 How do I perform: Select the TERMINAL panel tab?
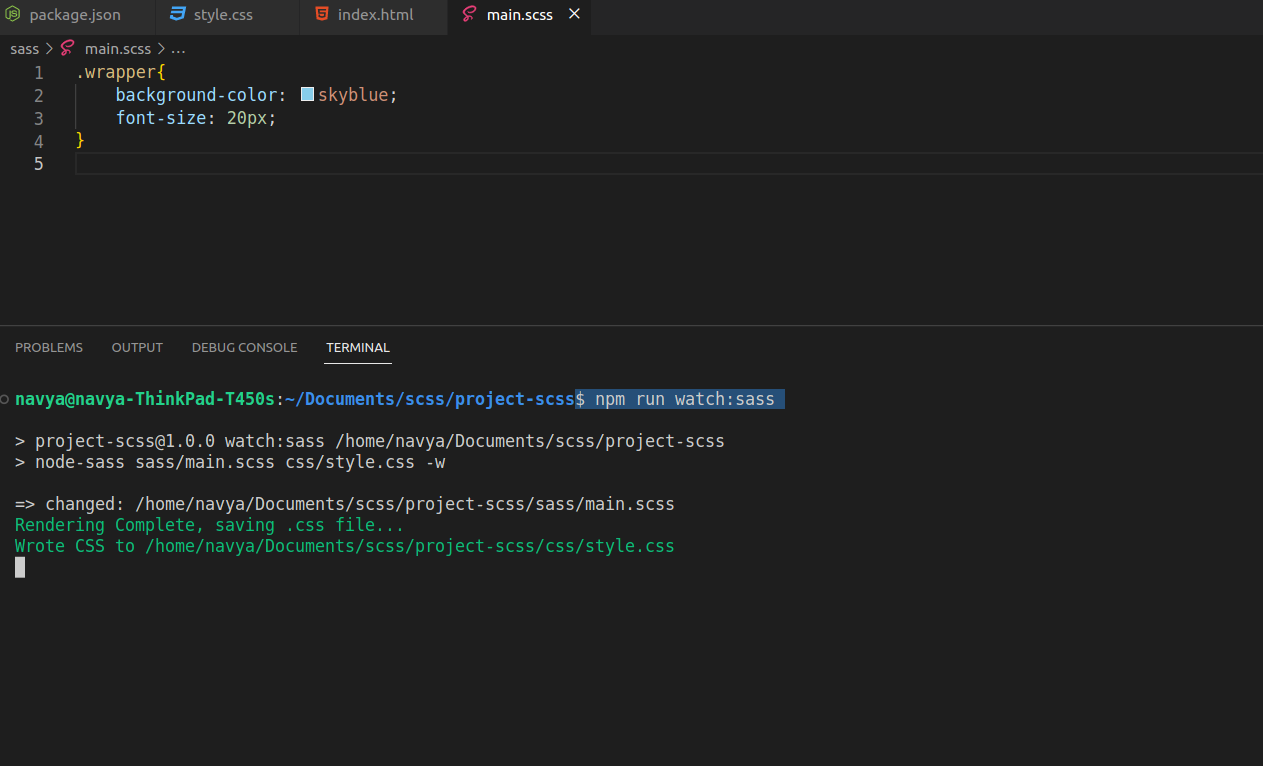tap(358, 347)
